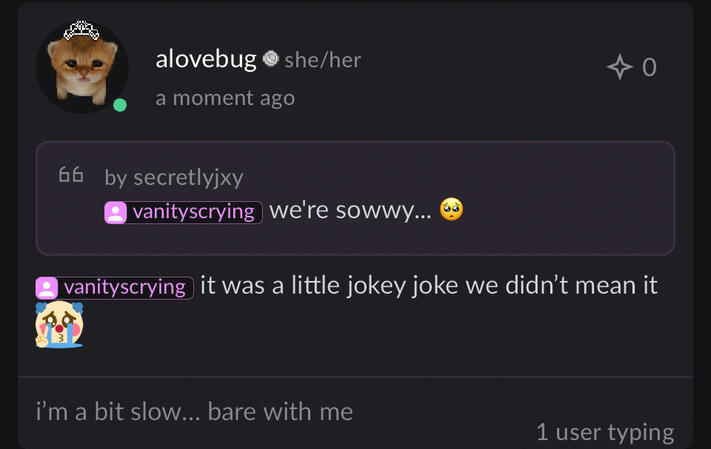Image resolution: width=711 pixels, height=449 pixels.
Task: Click the quotation mark icon in quote
Action: click(x=70, y=176)
